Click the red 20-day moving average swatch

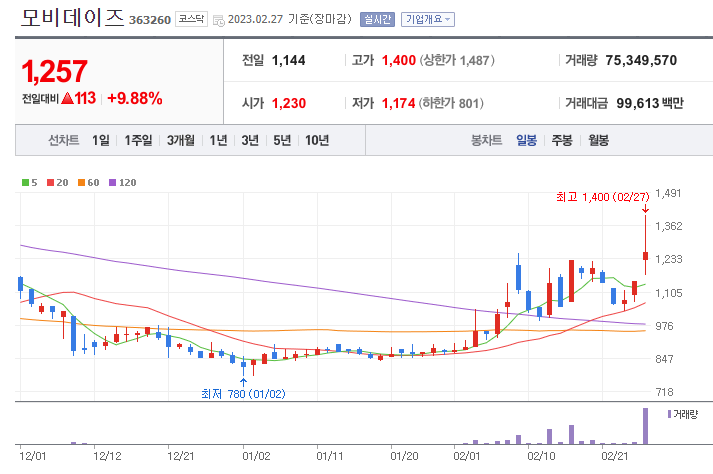click(x=51, y=183)
